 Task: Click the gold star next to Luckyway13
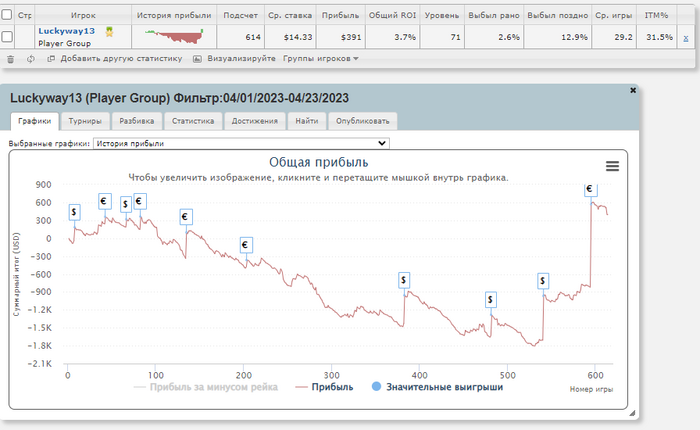tap(109, 31)
